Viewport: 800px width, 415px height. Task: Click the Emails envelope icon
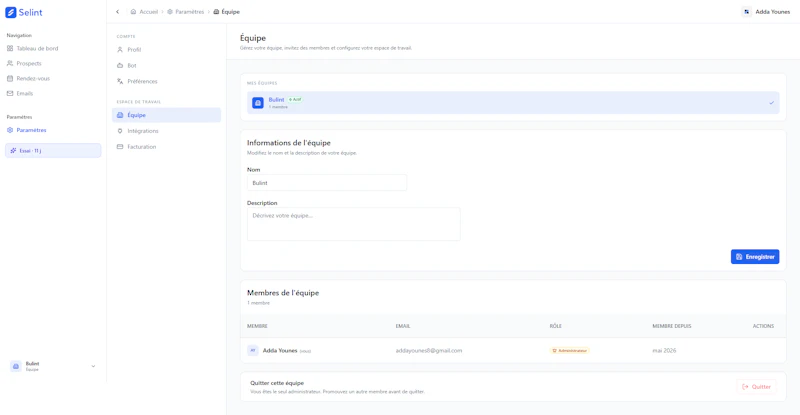10,93
